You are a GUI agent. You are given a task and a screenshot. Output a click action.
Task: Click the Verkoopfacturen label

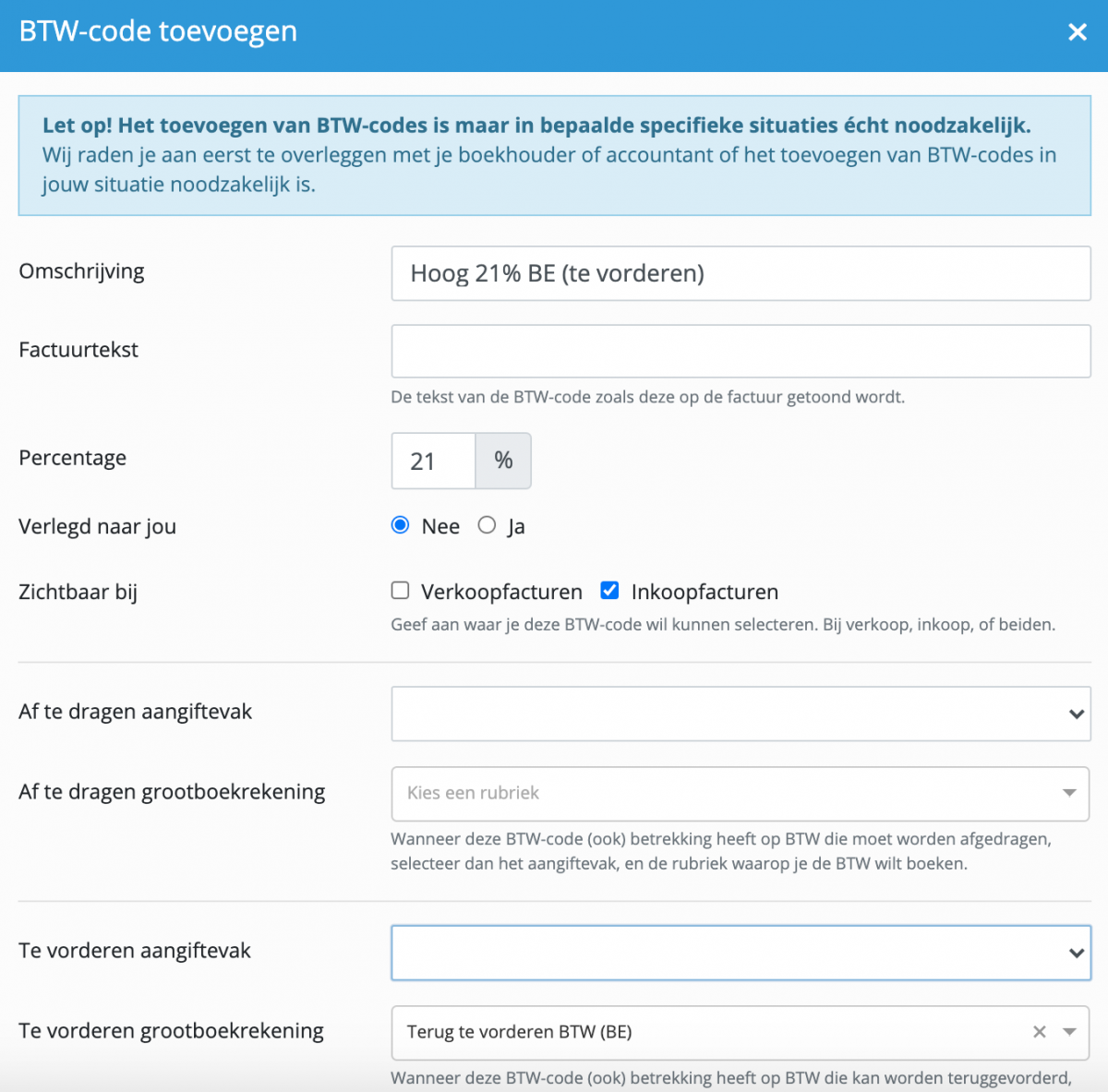pos(501,592)
